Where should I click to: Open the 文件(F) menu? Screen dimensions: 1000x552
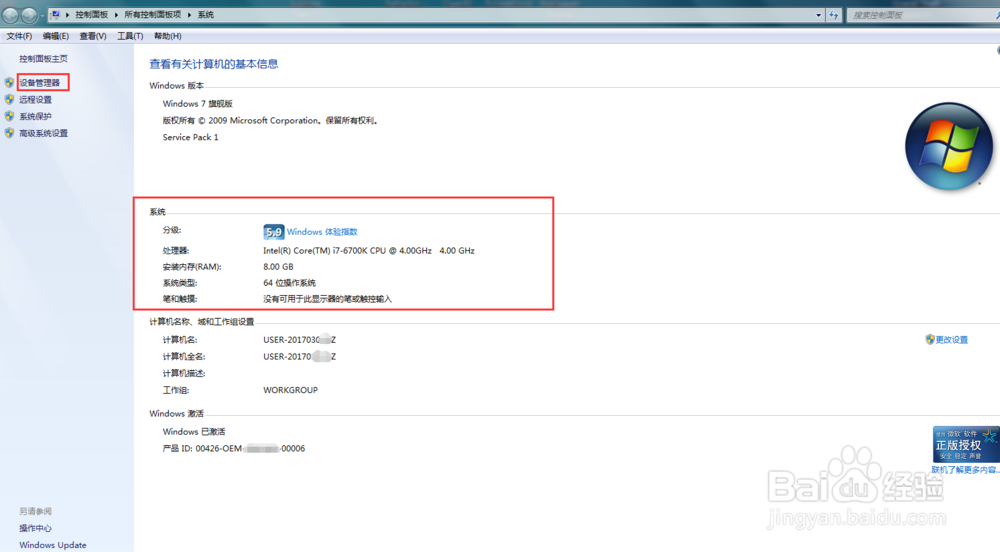click(19, 36)
